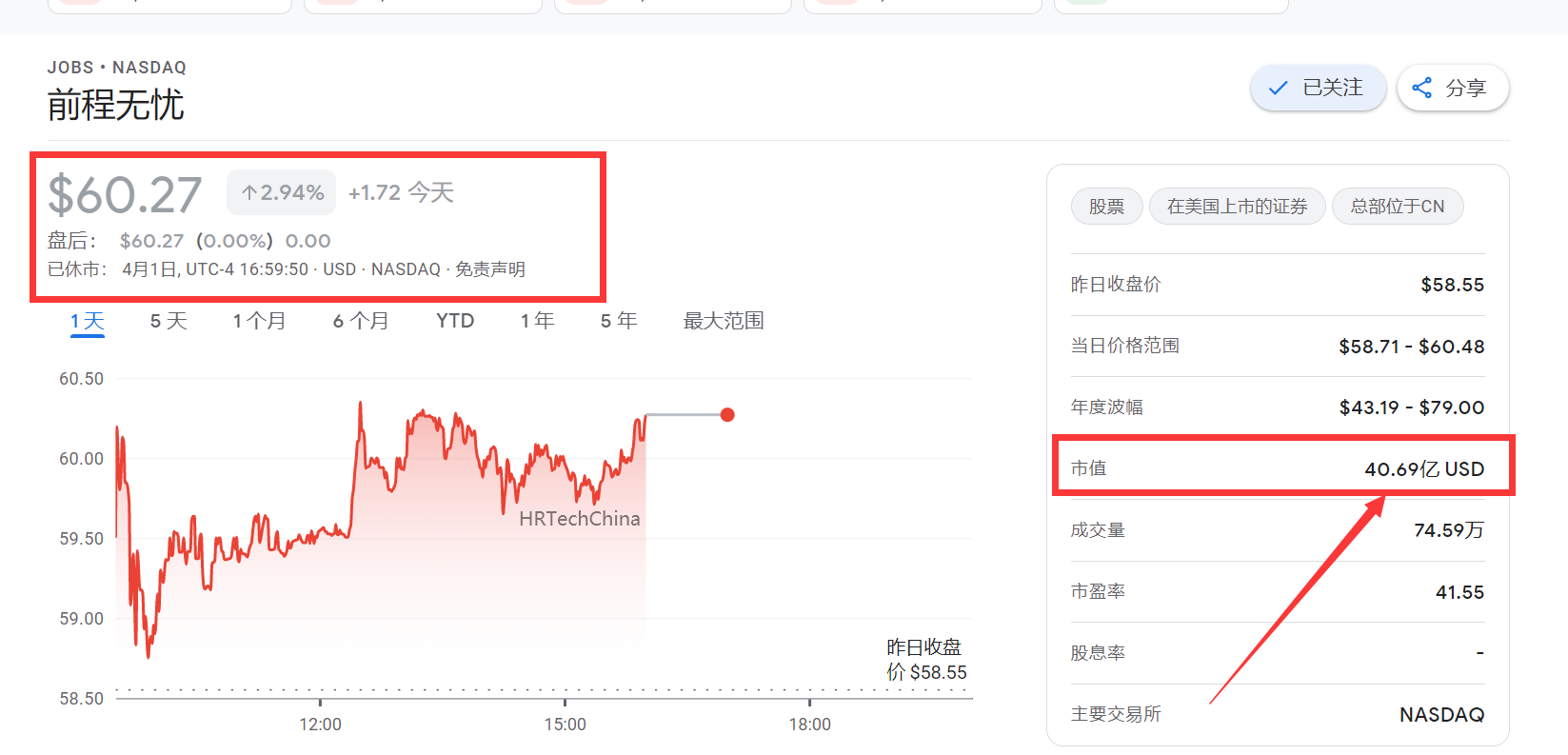Screen dimensions: 1568x755
Task: Toggle the 已关注 follow button
Action: pyautogui.click(x=1318, y=89)
